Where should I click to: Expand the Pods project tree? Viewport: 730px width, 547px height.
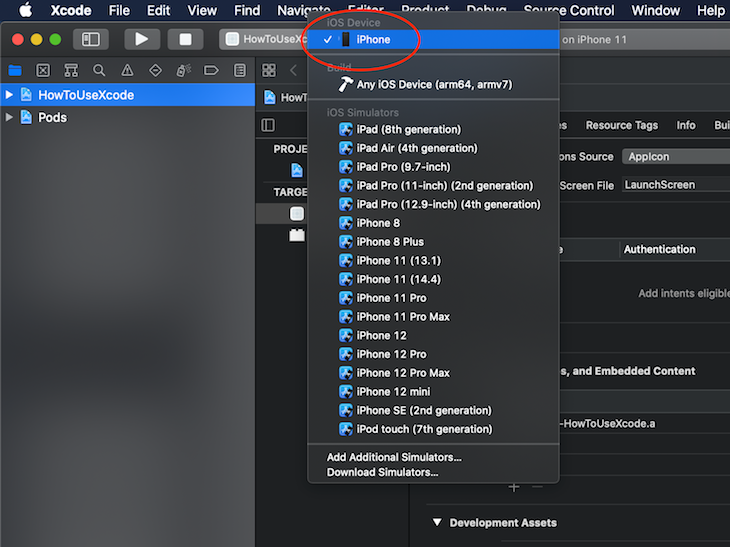9,117
